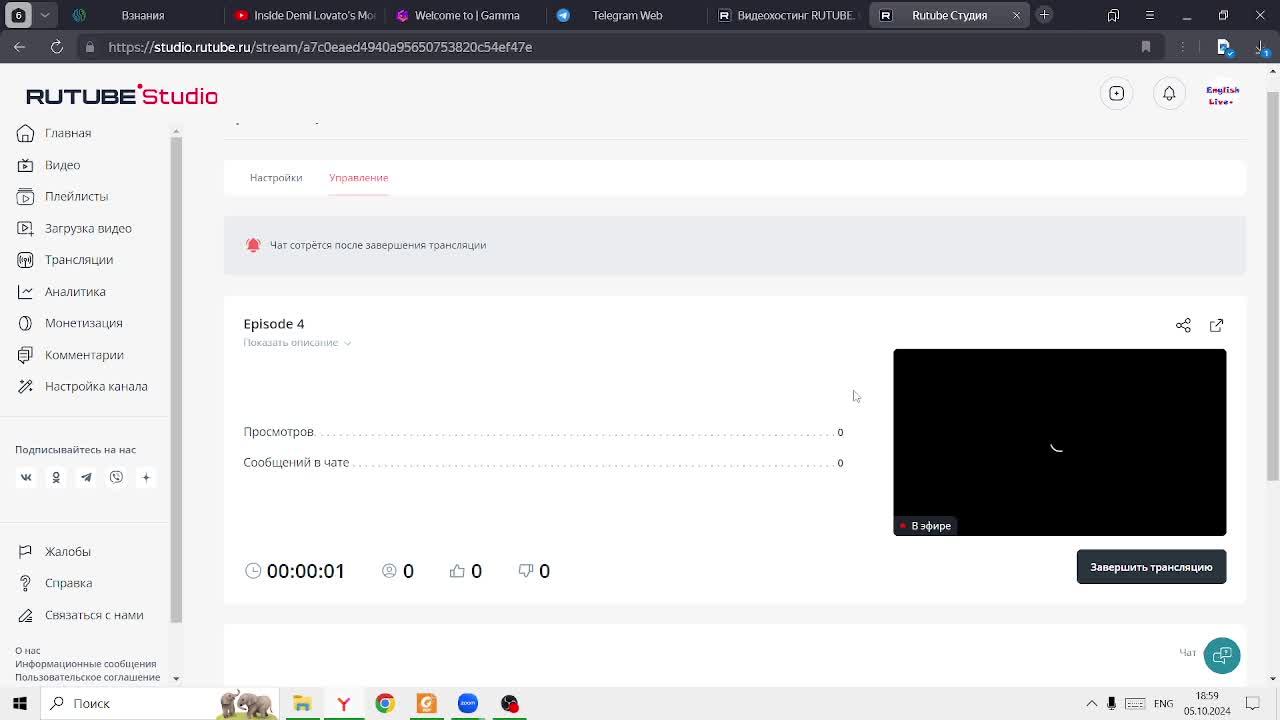
Task: Reload the page
Action: point(57,47)
